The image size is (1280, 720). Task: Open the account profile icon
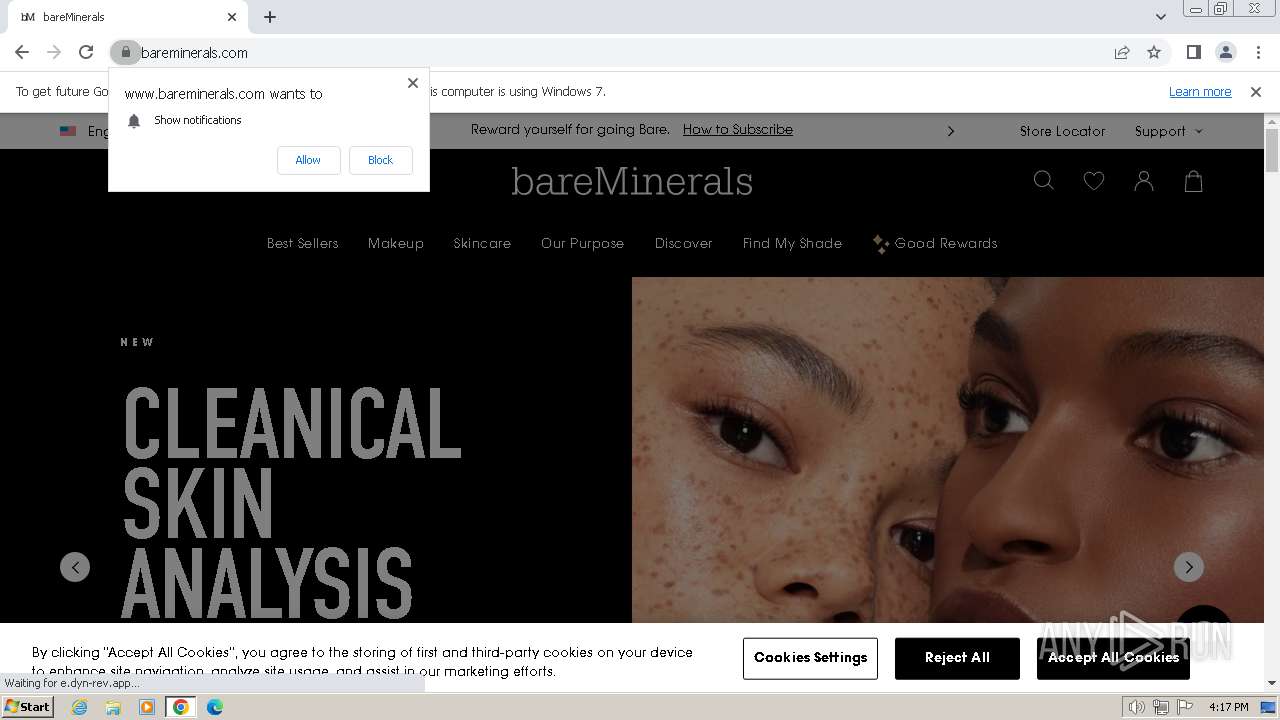pos(1144,181)
